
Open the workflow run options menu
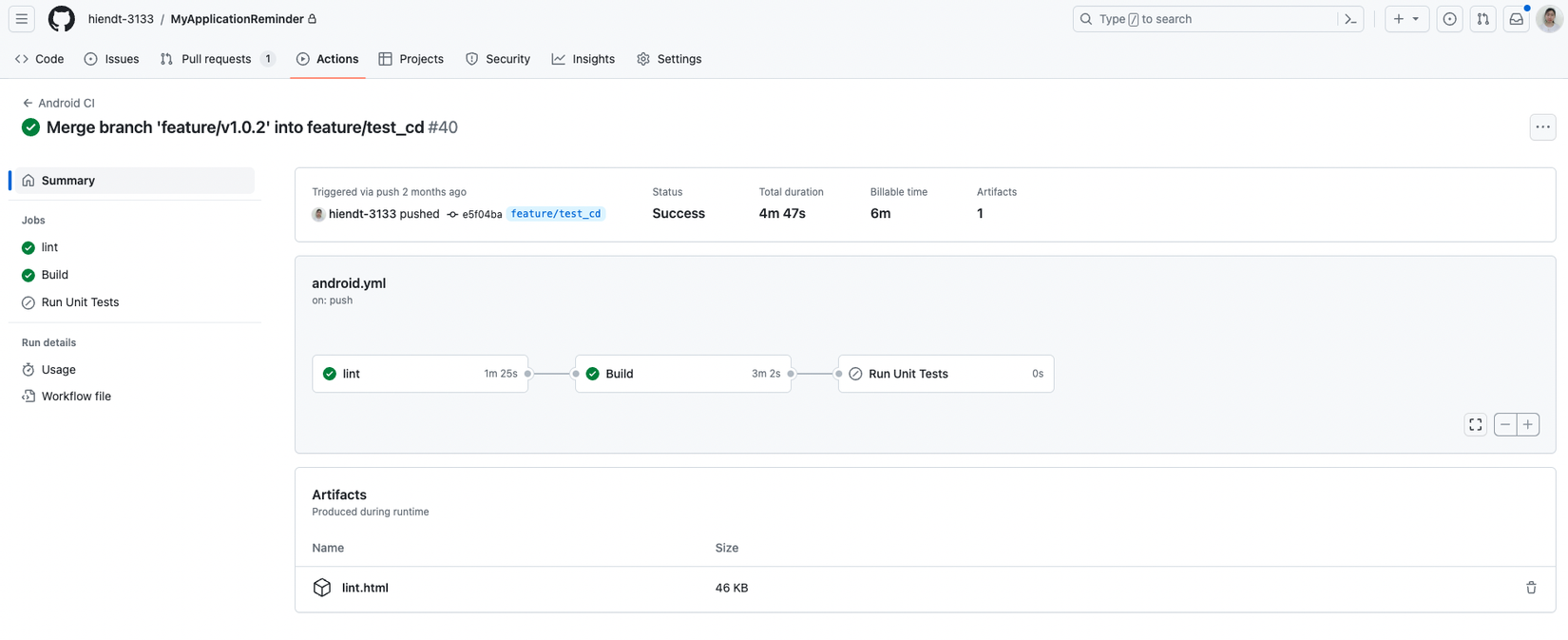tap(1542, 127)
